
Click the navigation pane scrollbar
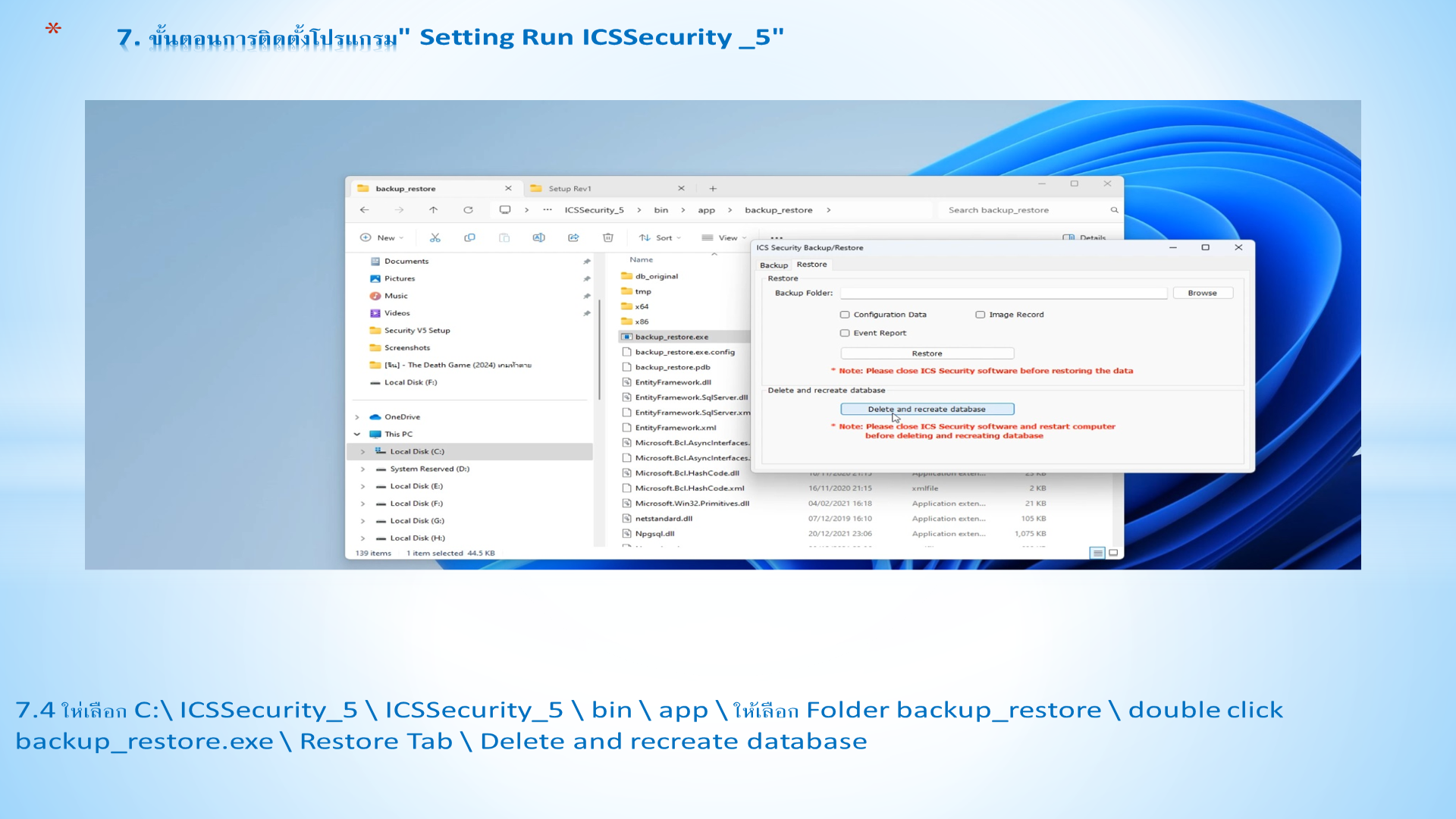point(598,349)
